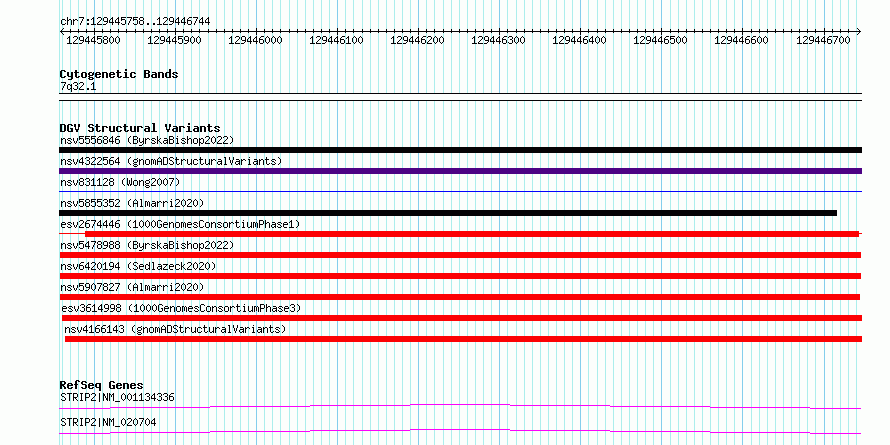
Task: Click the chr7:129445758..129446744 region label
Action: pos(135,21)
